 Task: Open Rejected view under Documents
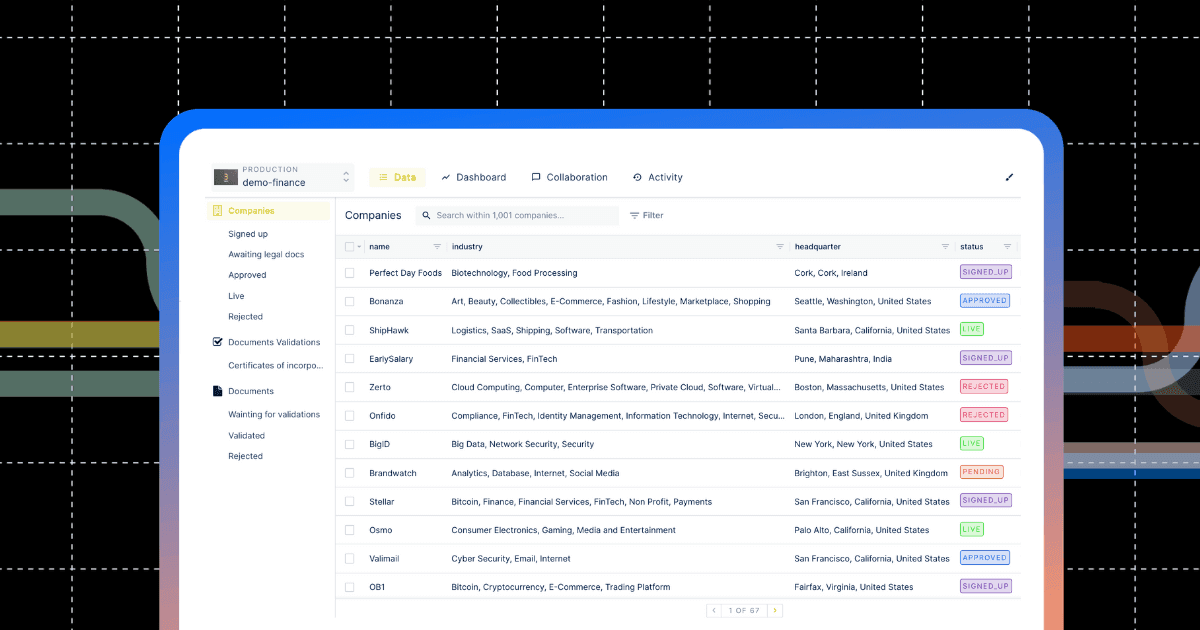[245, 456]
